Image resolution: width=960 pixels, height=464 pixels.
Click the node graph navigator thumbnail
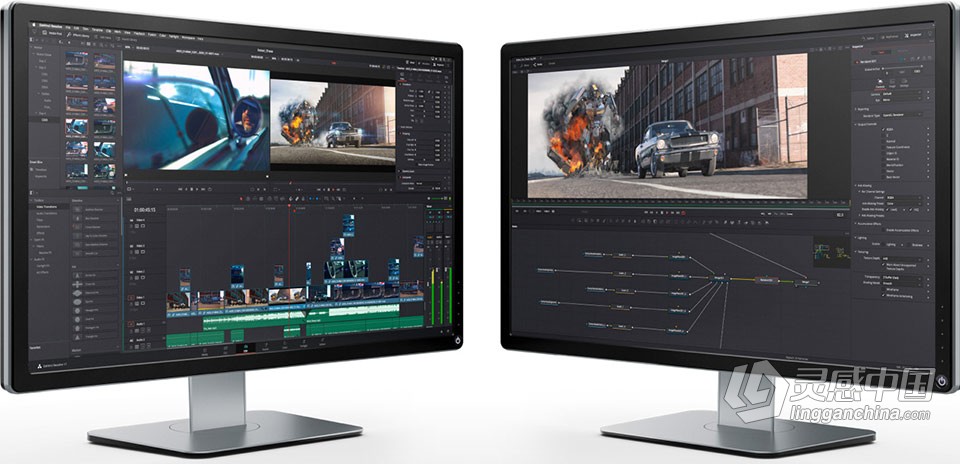(x=831, y=252)
